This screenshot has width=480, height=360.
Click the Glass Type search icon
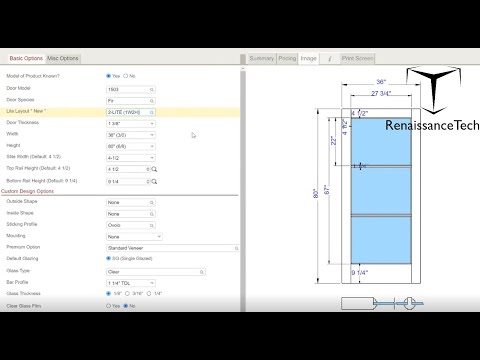202,272
